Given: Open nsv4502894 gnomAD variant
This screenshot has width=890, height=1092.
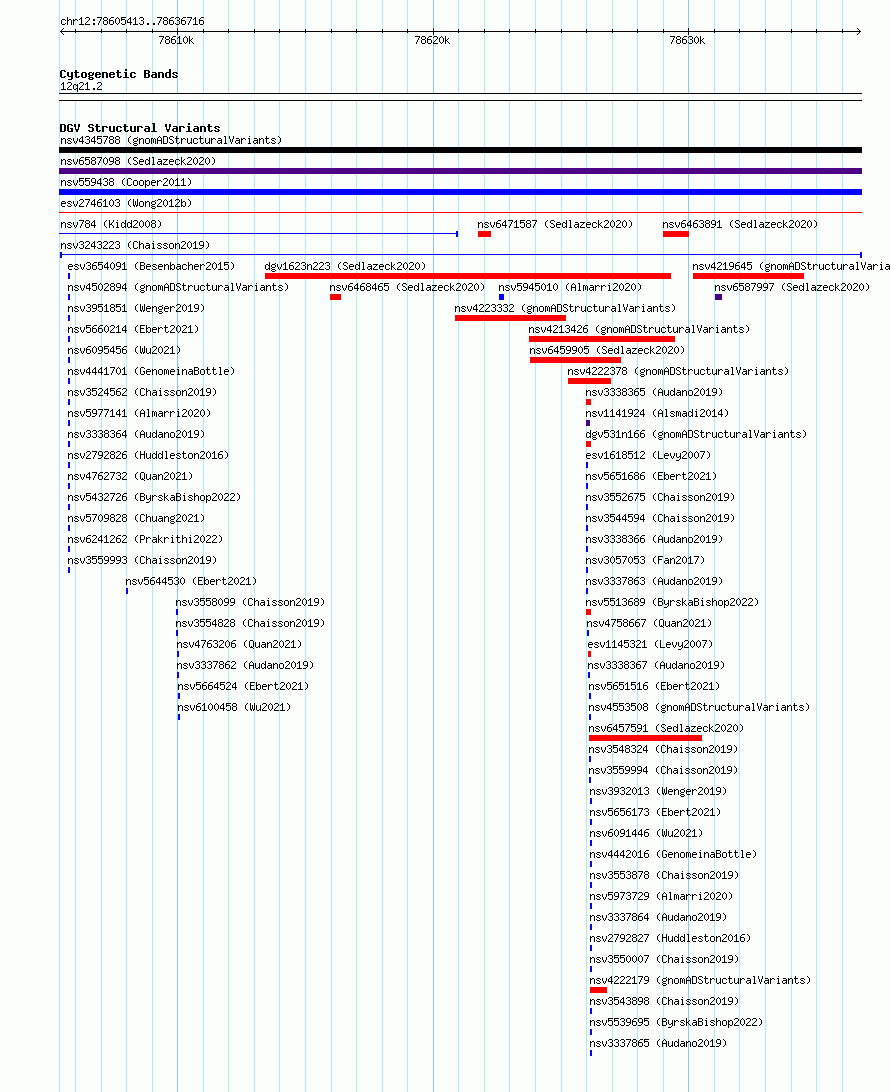Looking at the screenshot, I should click(178, 286).
